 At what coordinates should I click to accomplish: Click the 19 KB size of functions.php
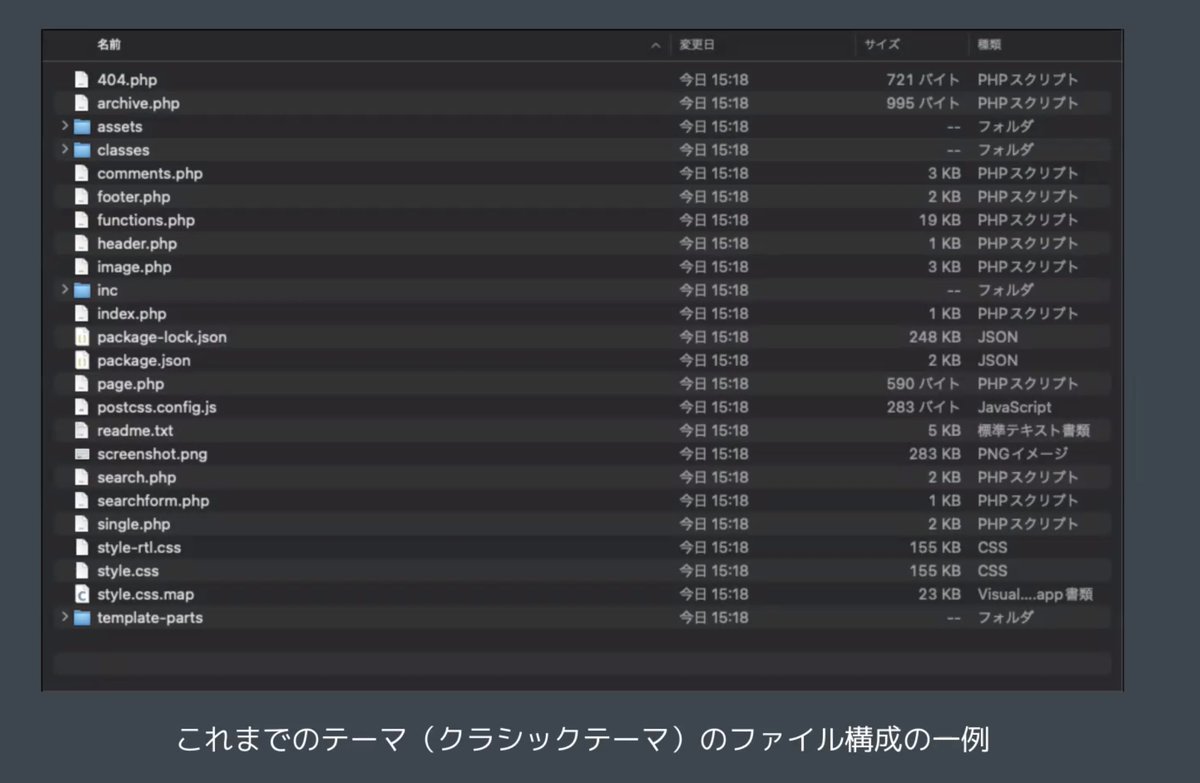[939, 220]
